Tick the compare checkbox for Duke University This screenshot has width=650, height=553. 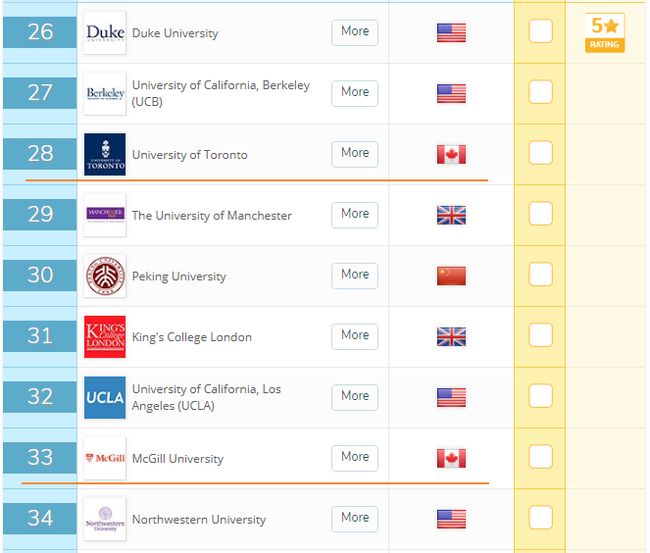click(541, 31)
